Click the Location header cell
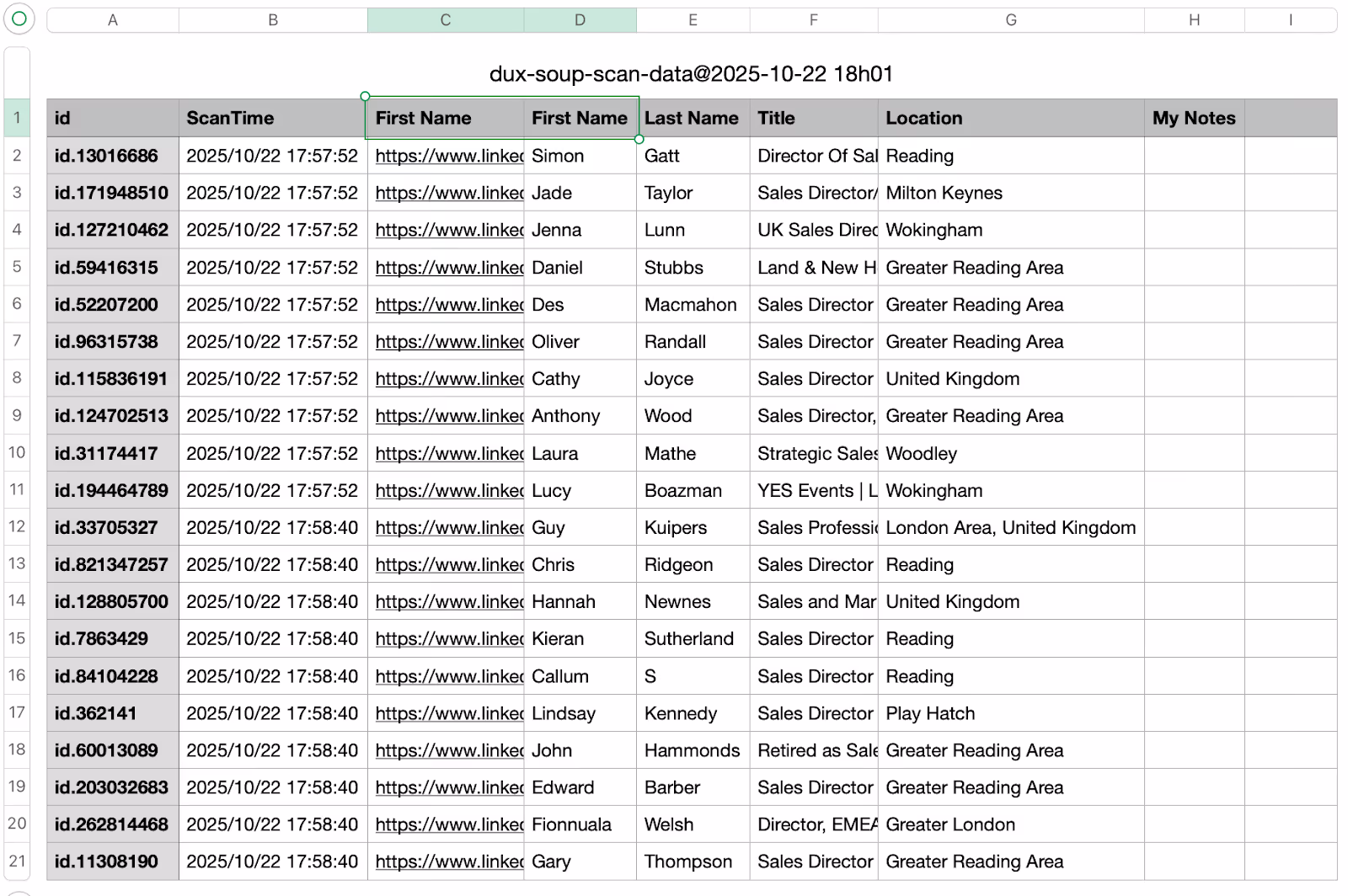The height and width of the screenshot is (896, 1348). tap(1011, 118)
